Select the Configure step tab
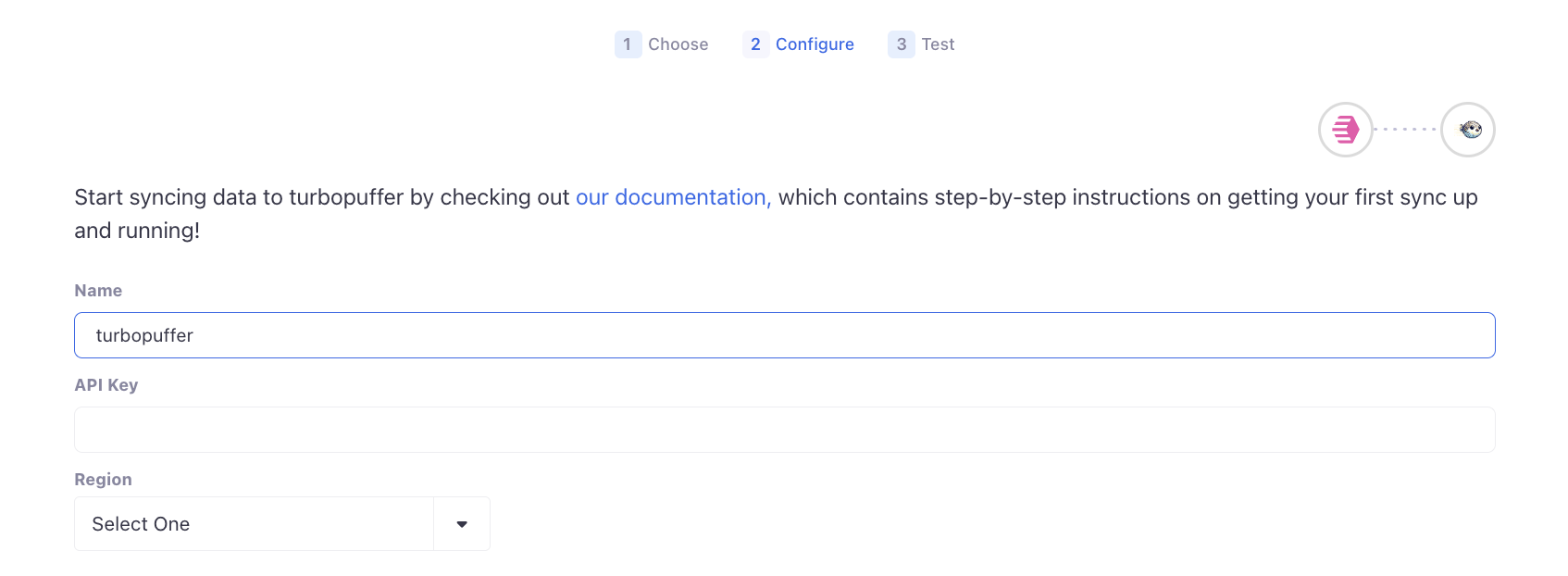1568x576 pixels. coord(815,44)
